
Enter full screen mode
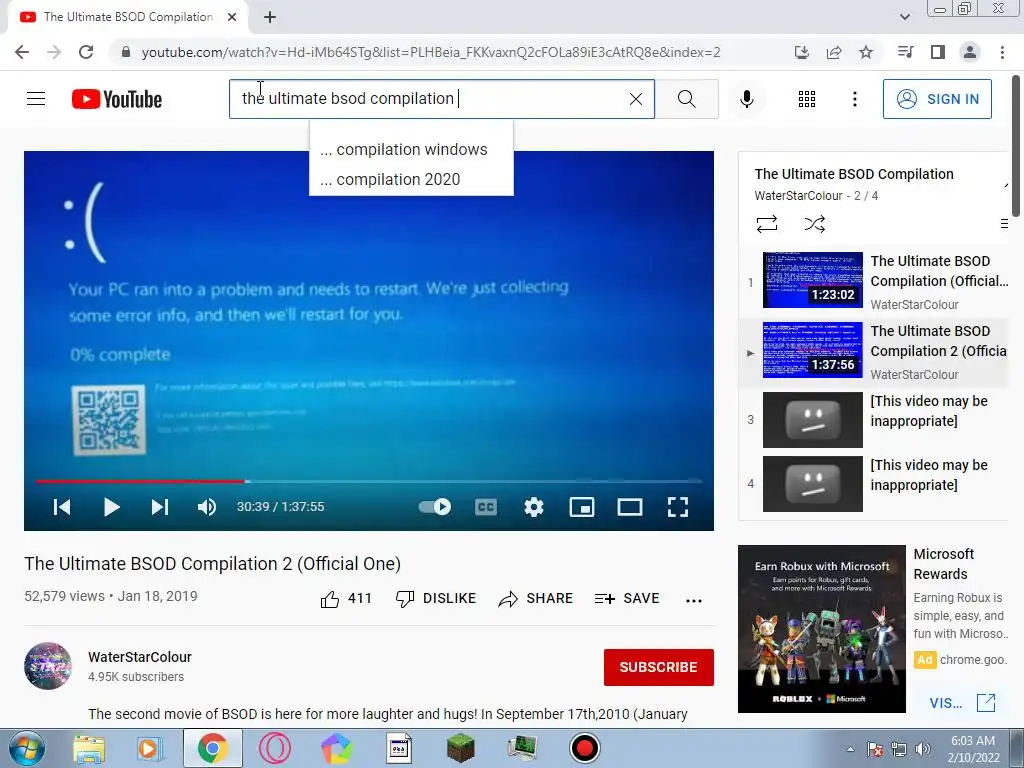(x=678, y=507)
